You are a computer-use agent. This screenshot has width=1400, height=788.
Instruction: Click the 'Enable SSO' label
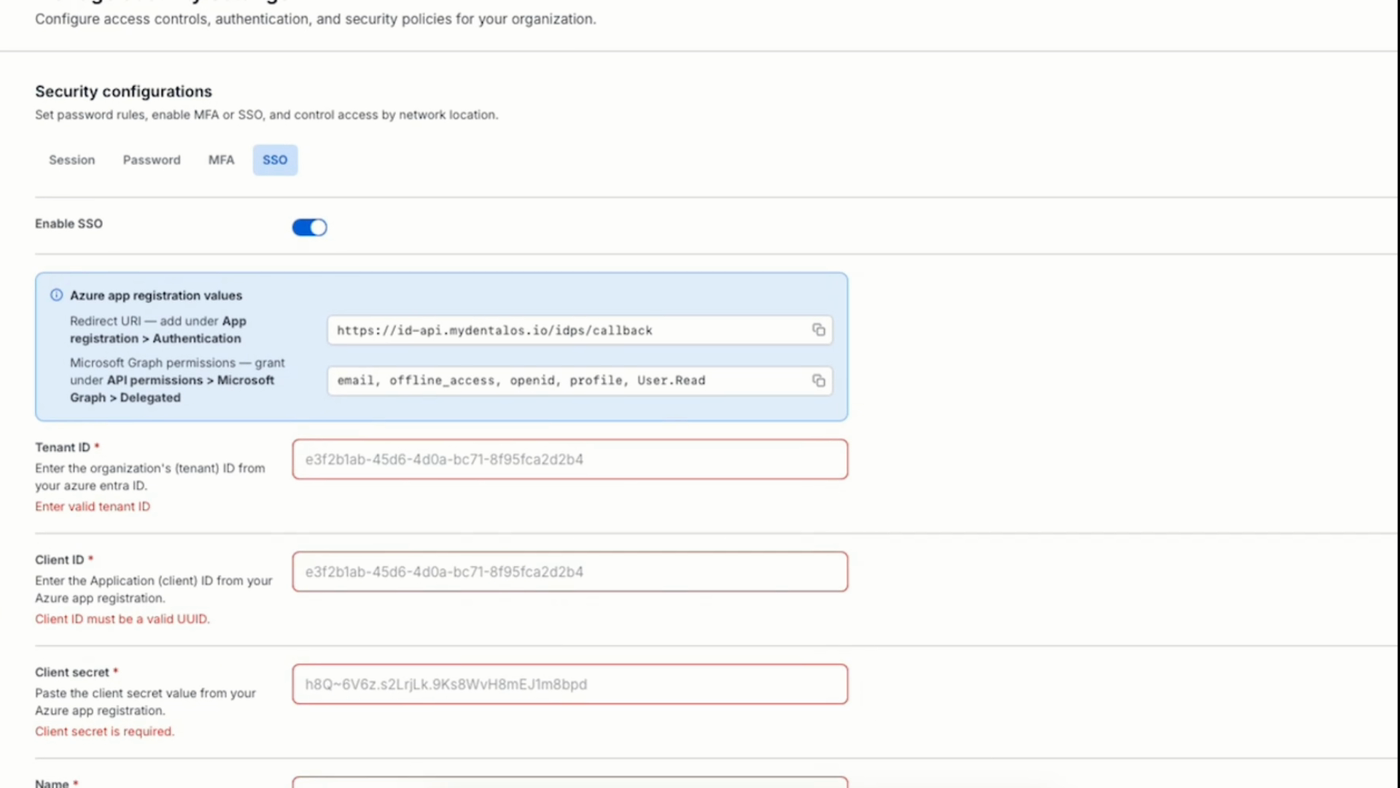[x=69, y=224]
